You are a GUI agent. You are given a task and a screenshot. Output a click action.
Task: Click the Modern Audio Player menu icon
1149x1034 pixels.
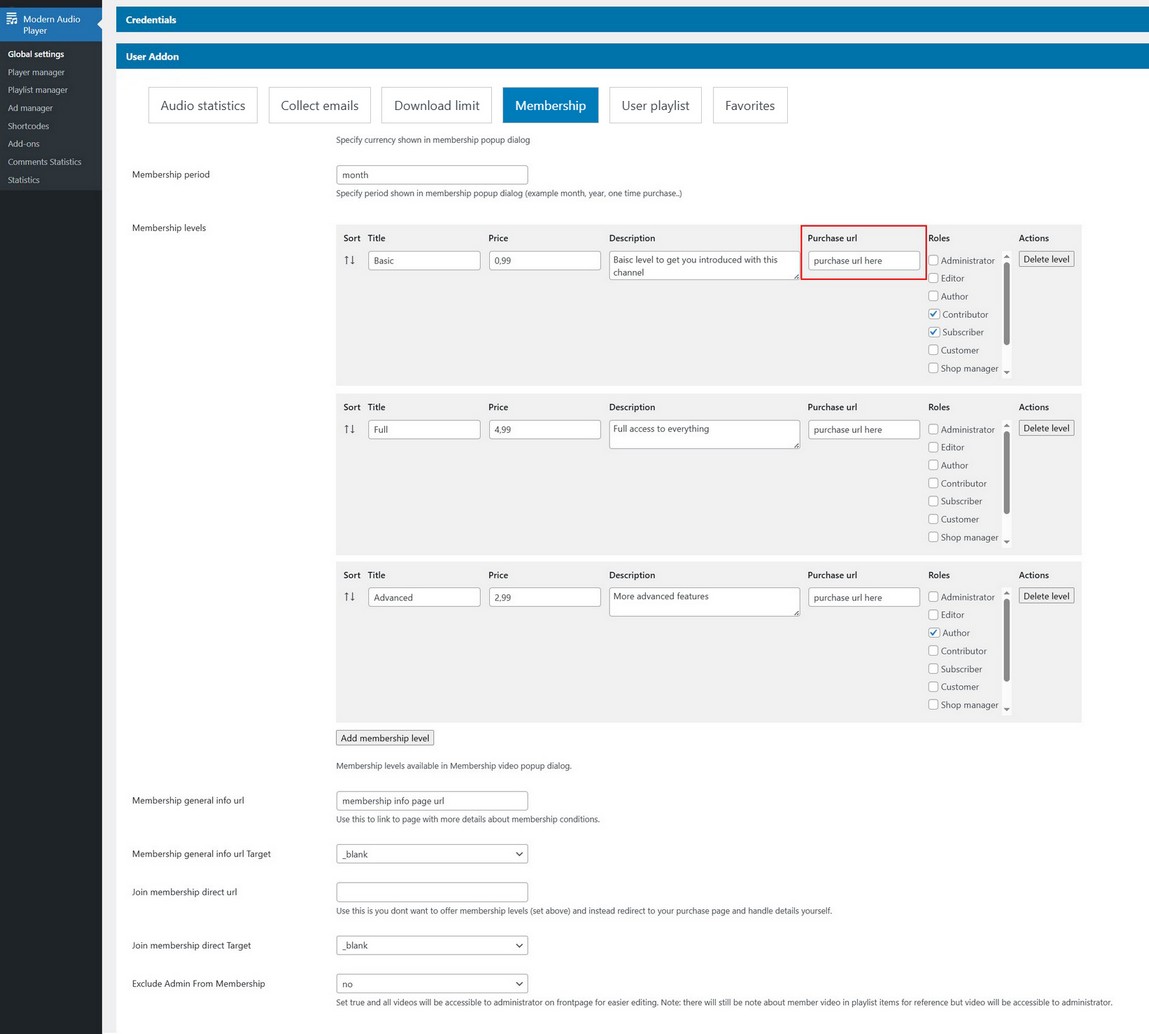point(12,19)
